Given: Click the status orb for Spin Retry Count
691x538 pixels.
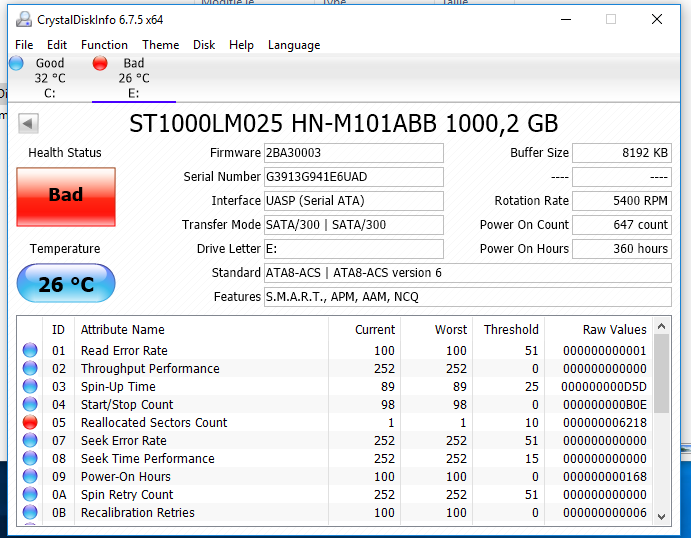Looking at the screenshot, I should tap(30, 495).
